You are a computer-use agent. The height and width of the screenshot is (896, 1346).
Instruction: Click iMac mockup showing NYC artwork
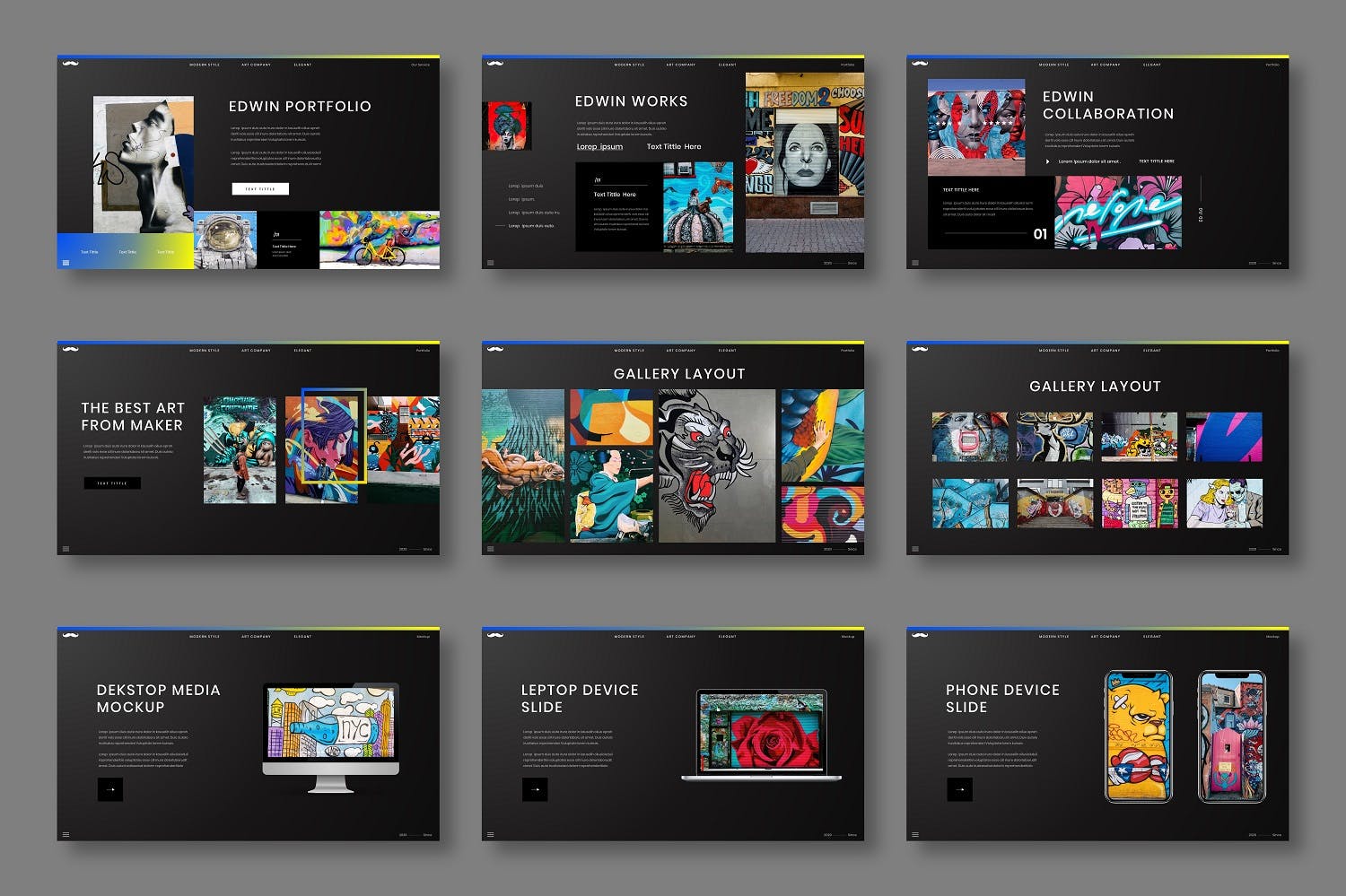pyautogui.click(x=330, y=735)
